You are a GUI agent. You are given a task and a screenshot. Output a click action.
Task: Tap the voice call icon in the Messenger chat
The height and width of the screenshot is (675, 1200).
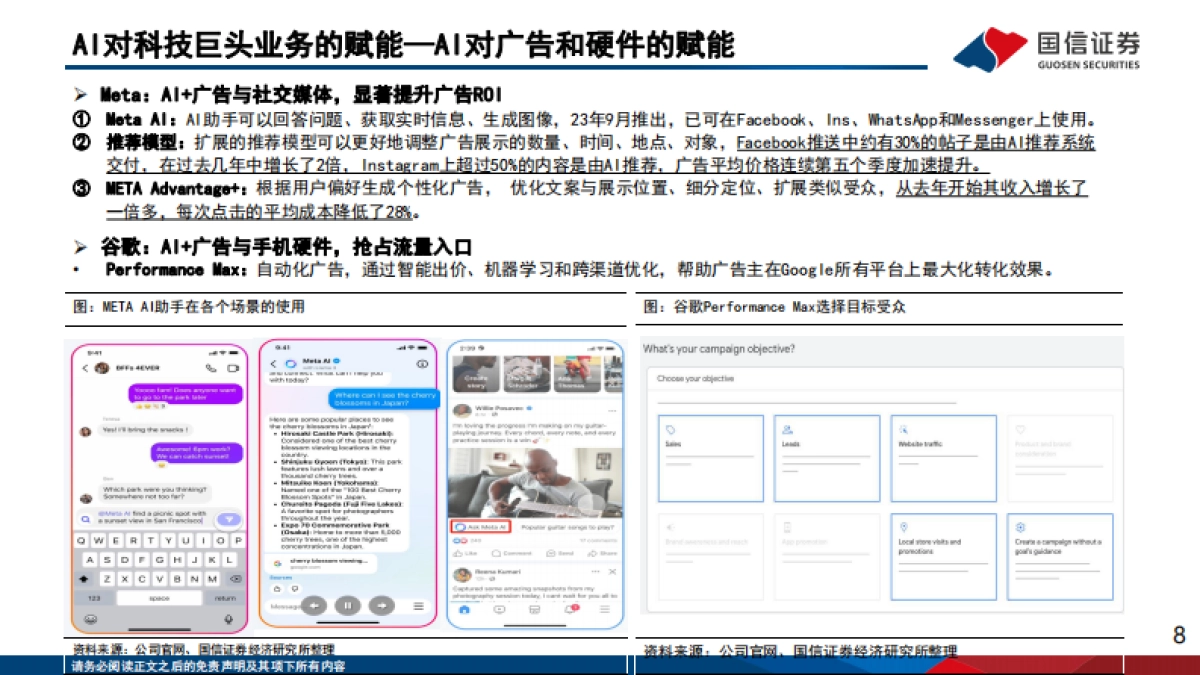(210, 368)
